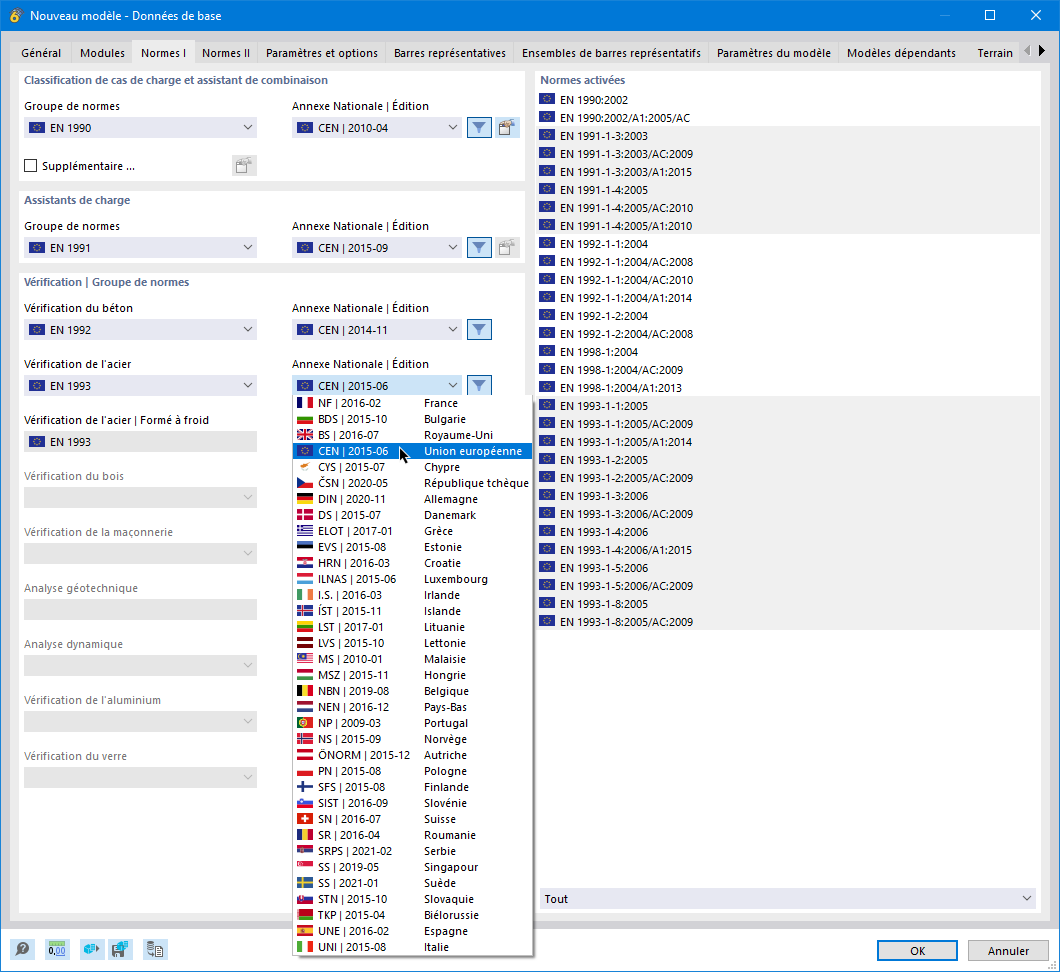This screenshot has height=972, width=1060.
Task: Click the edit icon beside Supplémentaire
Action: [x=244, y=166]
